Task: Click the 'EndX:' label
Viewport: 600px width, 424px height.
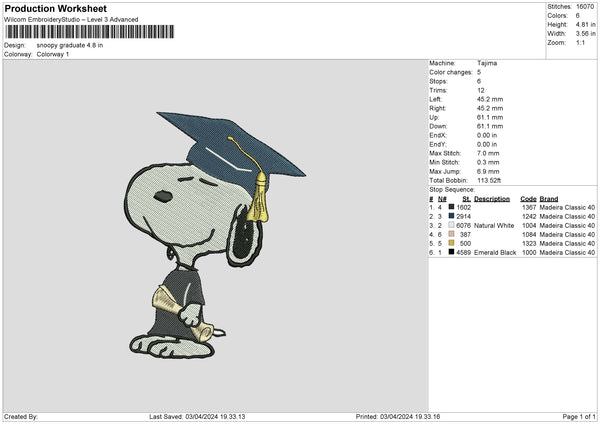Action: pos(438,135)
